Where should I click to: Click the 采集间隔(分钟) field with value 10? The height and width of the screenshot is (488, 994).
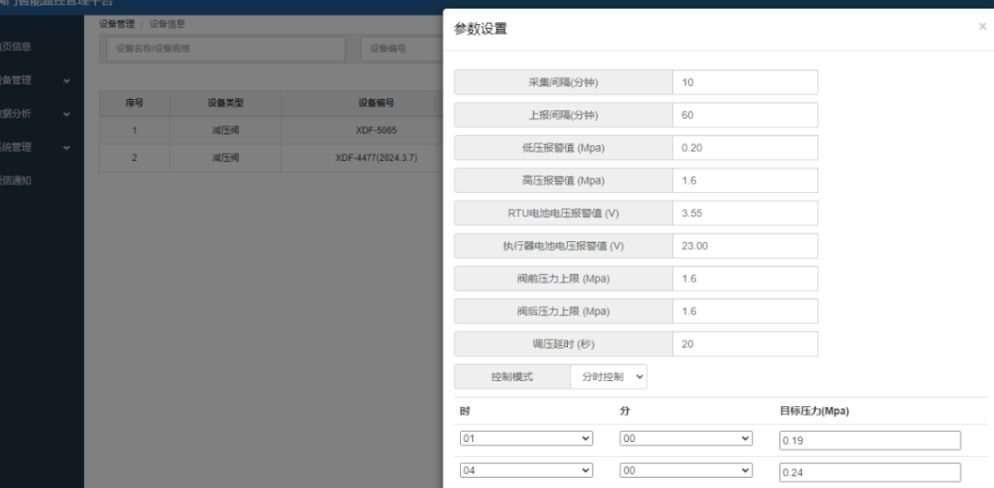pyautogui.click(x=744, y=82)
